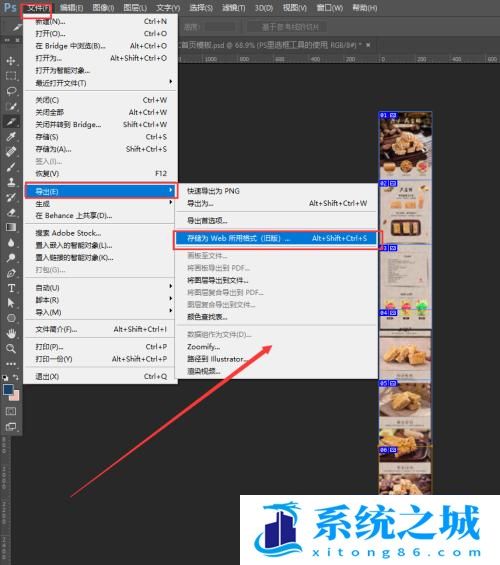The width and height of the screenshot is (500, 565).
Task: Open the pink background color swatch
Action: [15, 397]
